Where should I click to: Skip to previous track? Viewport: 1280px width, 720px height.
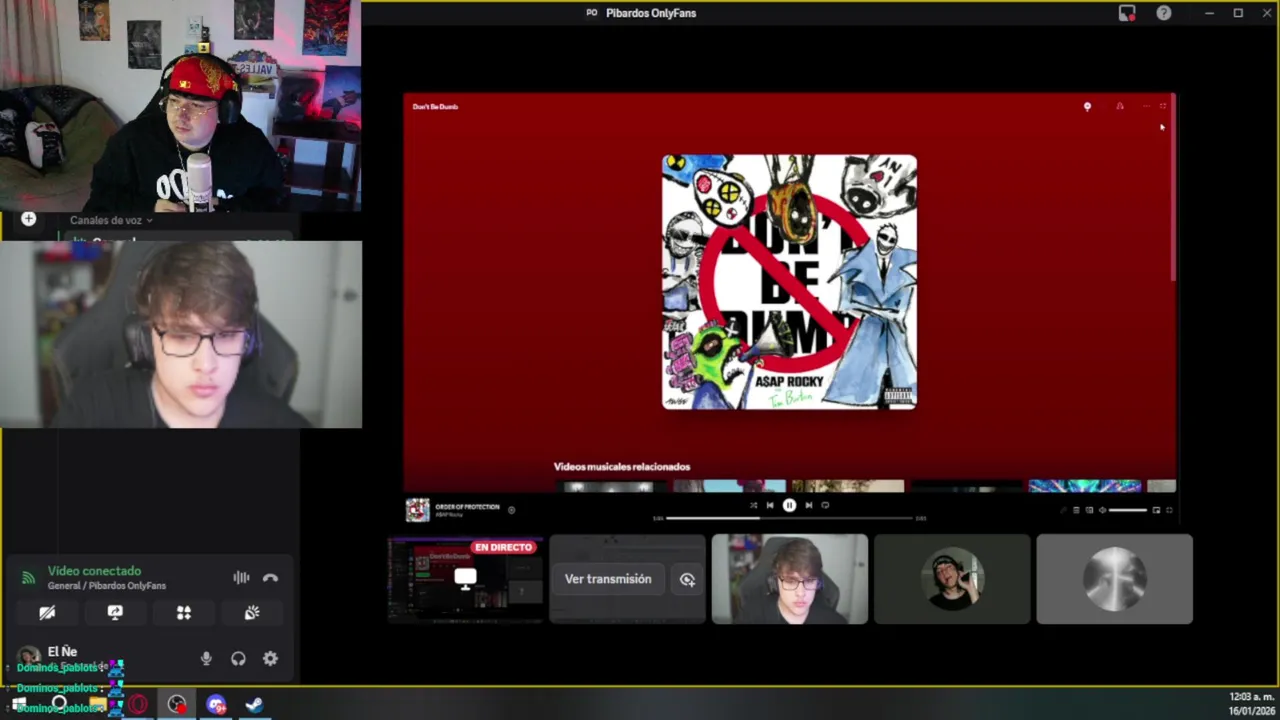point(770,505)
